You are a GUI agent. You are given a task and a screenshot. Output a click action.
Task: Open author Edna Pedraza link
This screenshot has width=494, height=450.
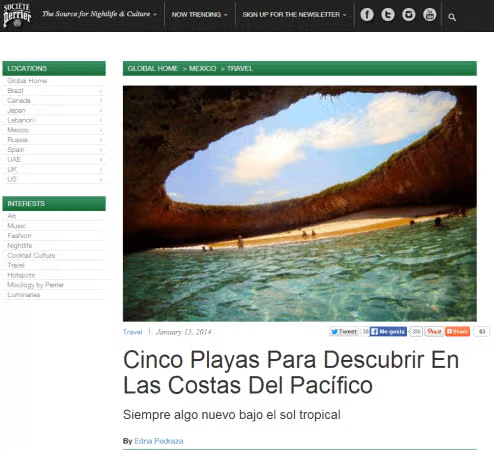pos(159,441)
